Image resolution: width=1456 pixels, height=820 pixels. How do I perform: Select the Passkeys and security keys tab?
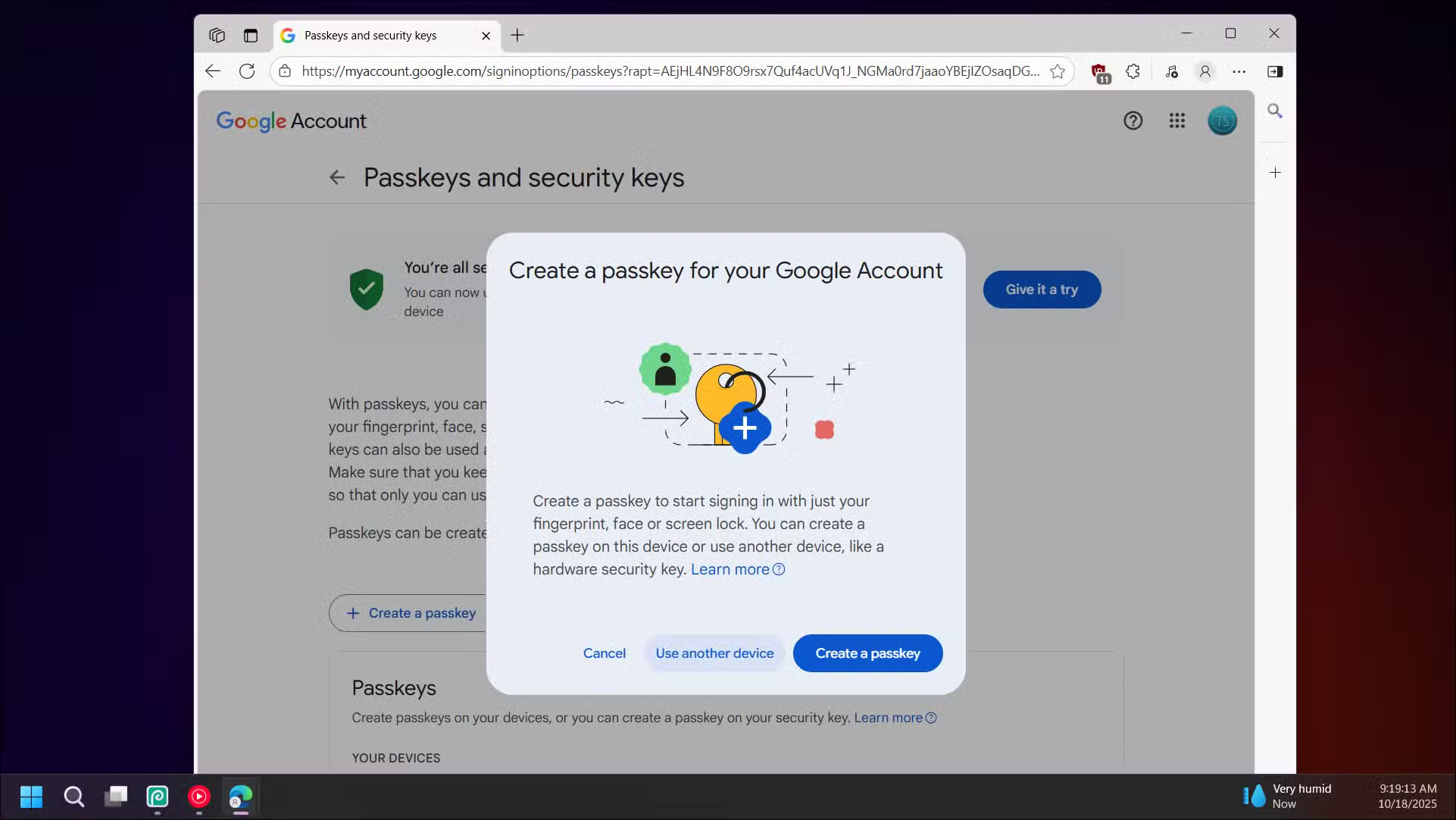click(x=370, y=36)
